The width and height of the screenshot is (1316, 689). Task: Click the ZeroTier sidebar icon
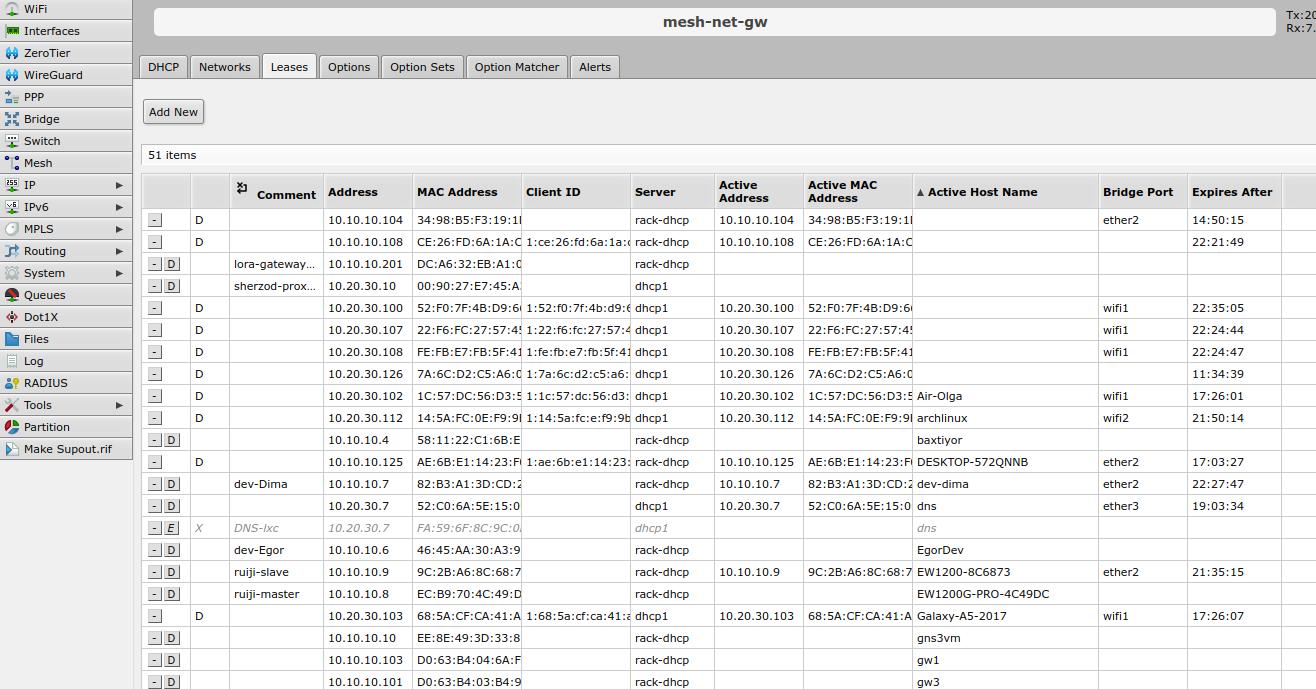(12, 53)
